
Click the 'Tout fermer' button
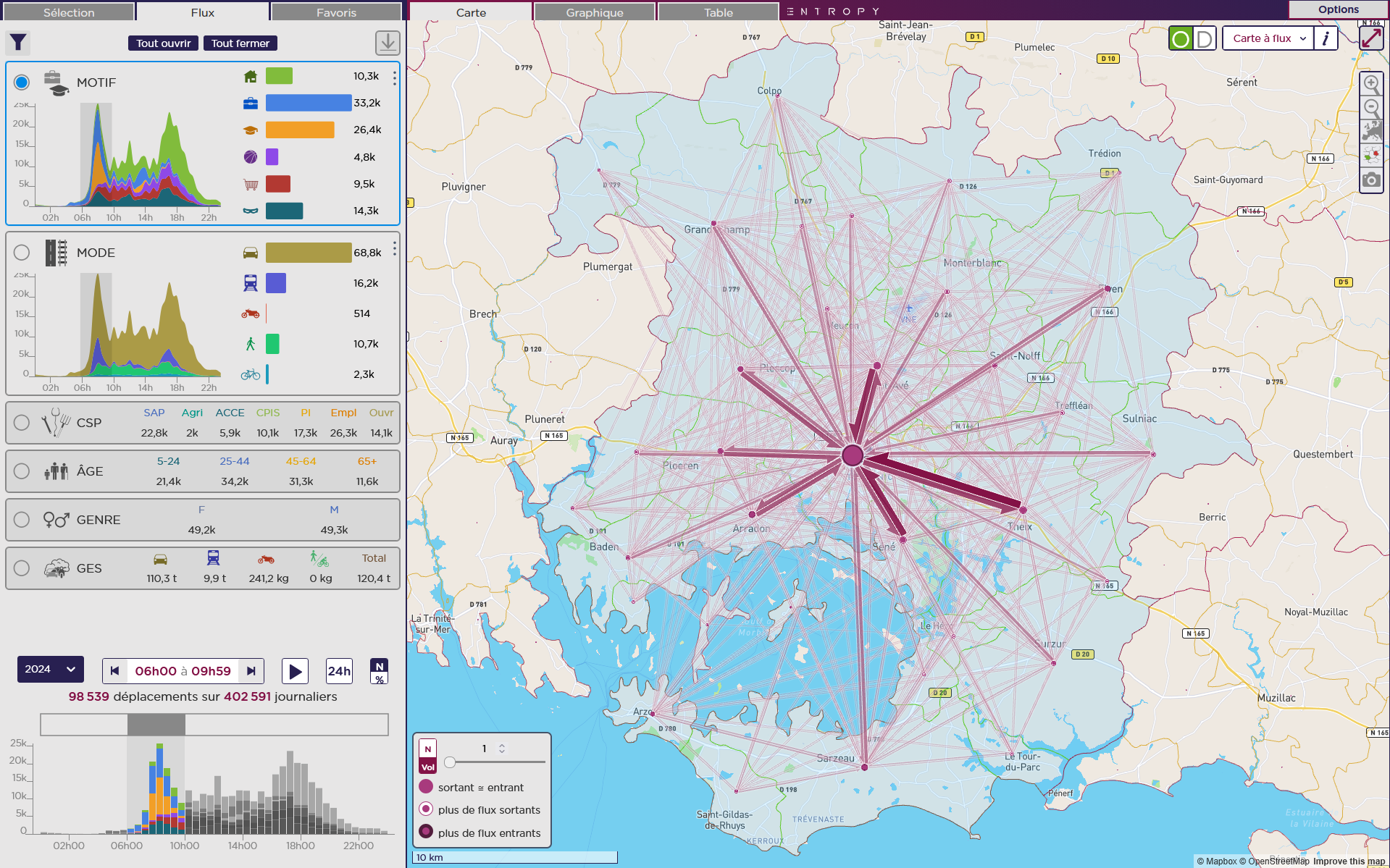(x=240, y=43)
